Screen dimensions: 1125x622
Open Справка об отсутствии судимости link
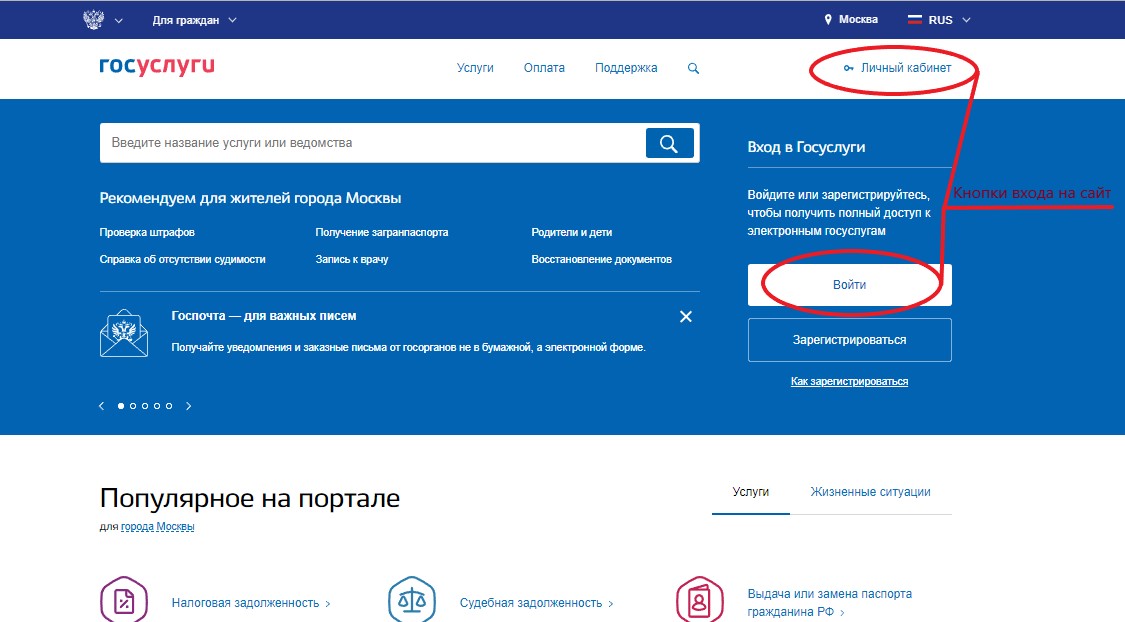pos(182,259)
